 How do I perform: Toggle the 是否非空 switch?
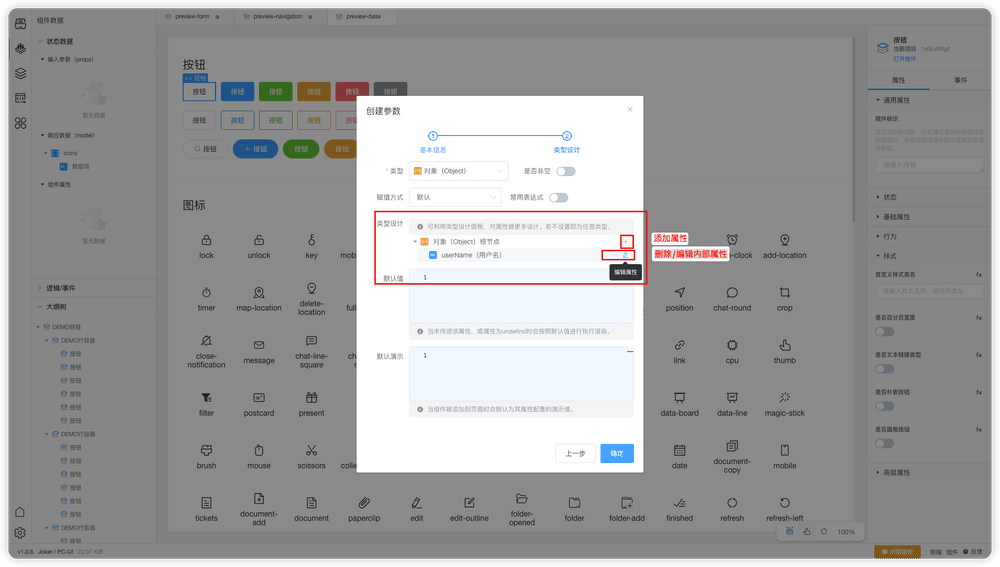pyautogui.click(x=566, y=171)
